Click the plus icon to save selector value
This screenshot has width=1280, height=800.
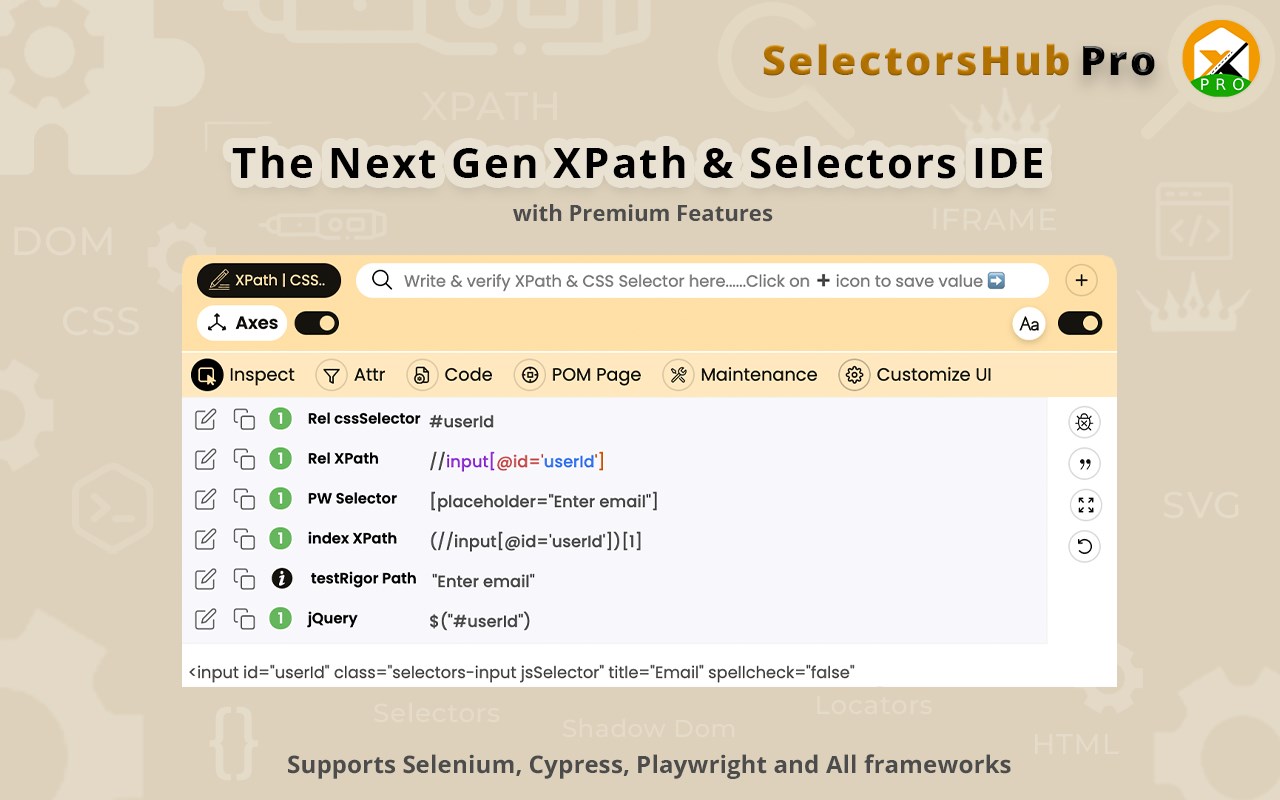click(x=1081, y=281)
